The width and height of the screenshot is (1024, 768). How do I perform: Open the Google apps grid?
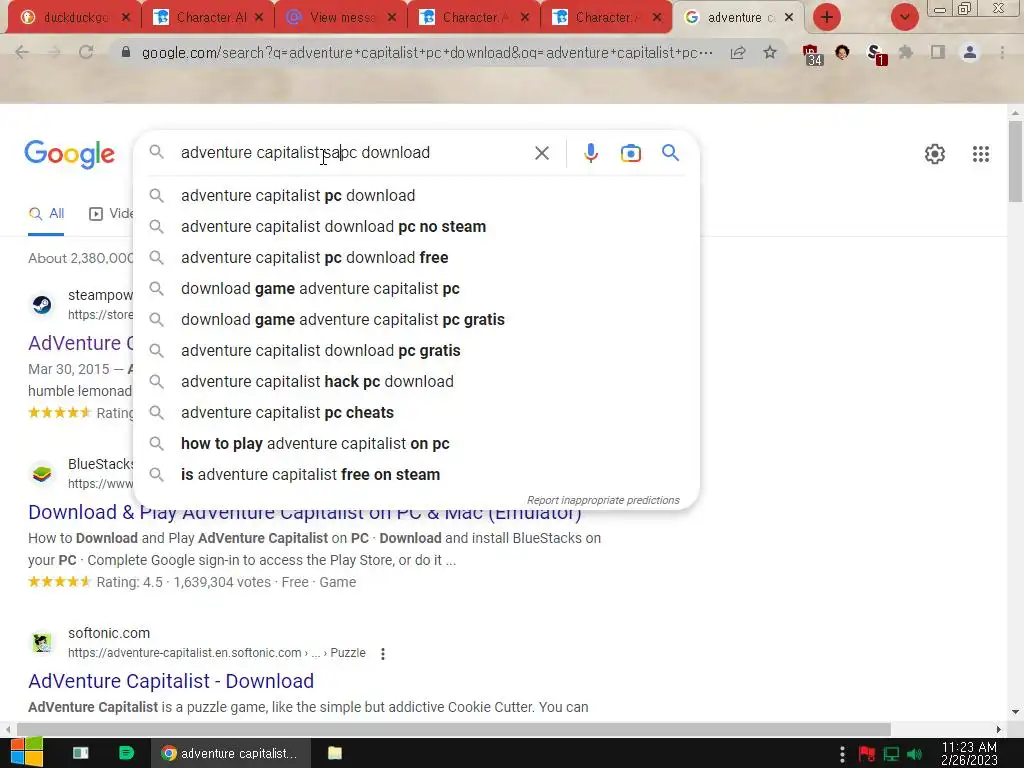(980, 154)
